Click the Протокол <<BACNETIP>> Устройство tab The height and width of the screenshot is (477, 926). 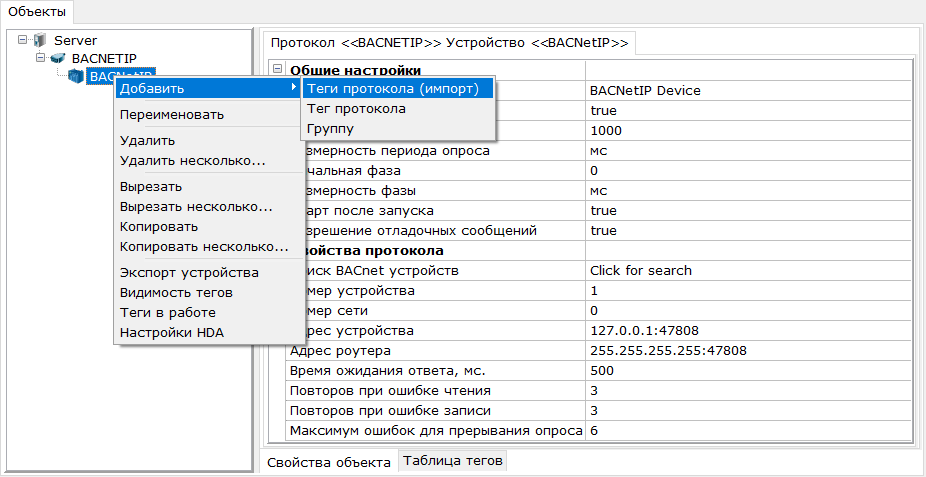pos(449,43)
